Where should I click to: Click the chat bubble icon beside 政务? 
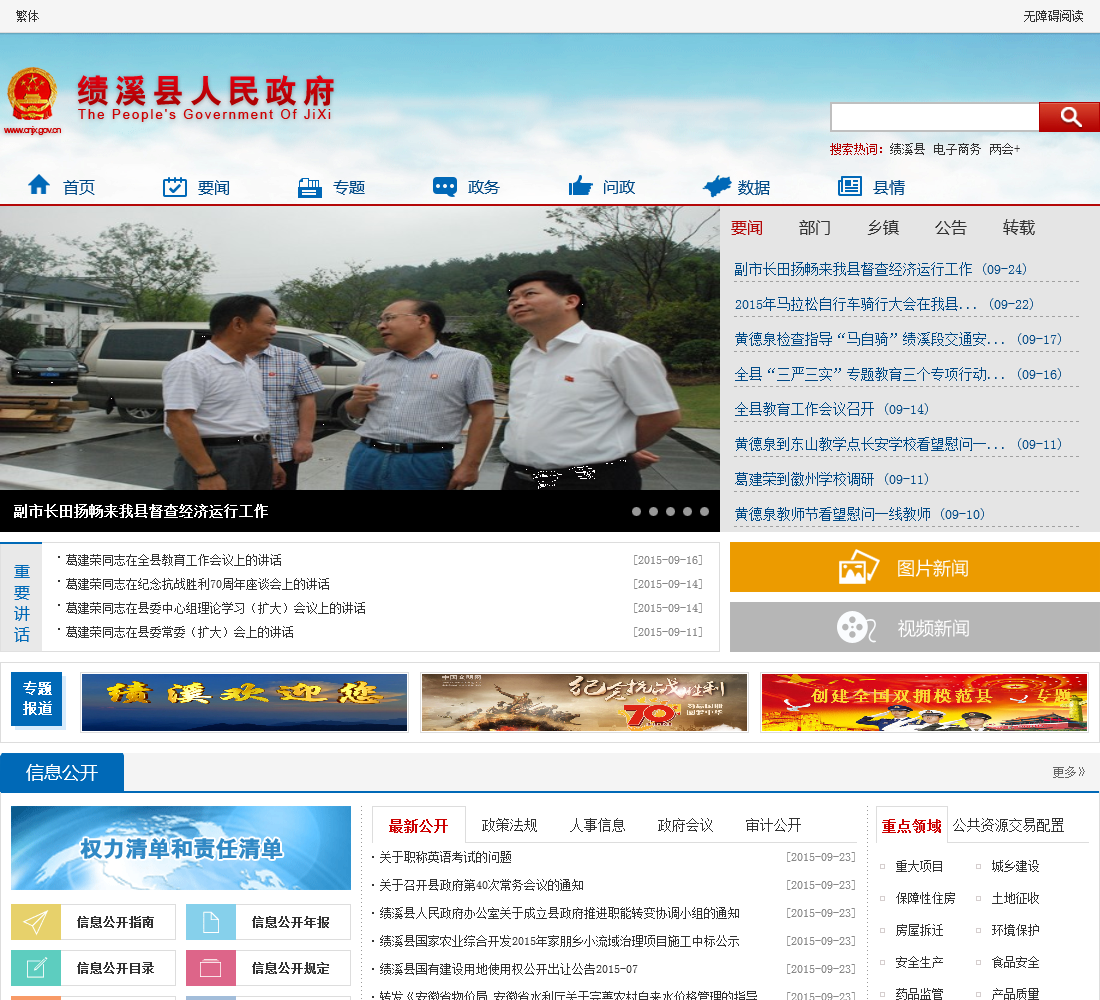coord(445,187)
